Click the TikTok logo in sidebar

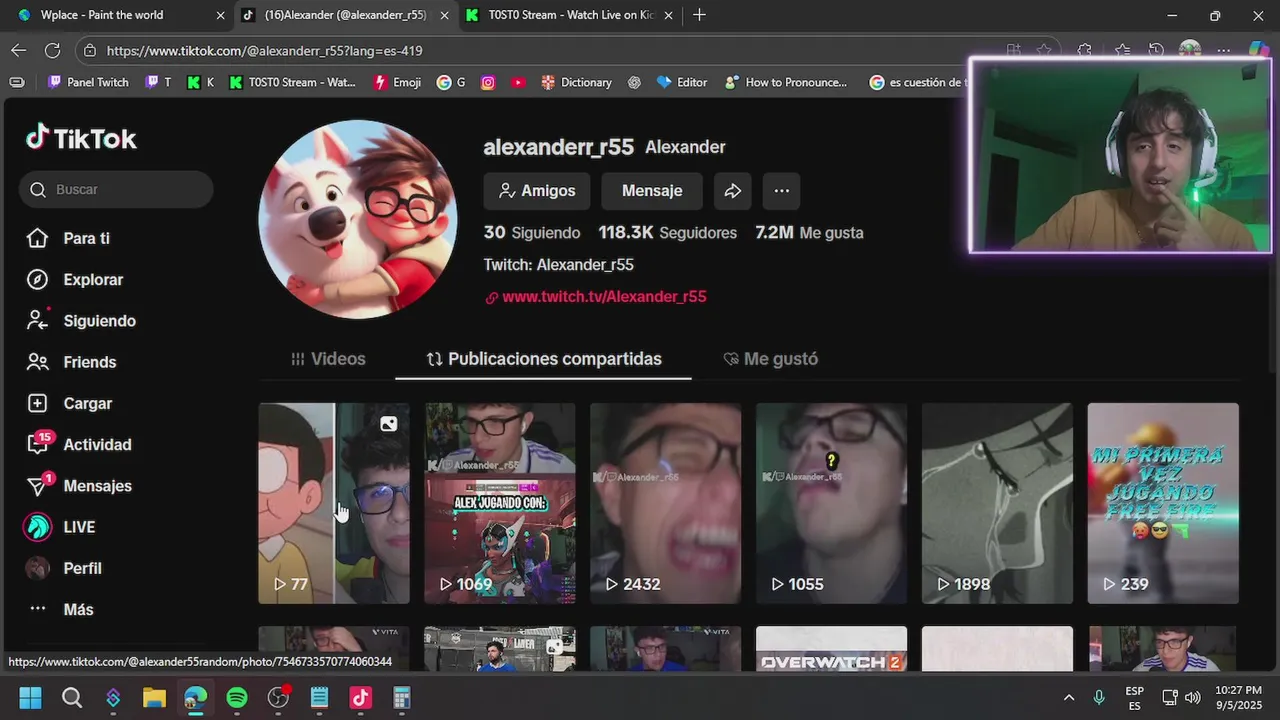click(81, 138)
